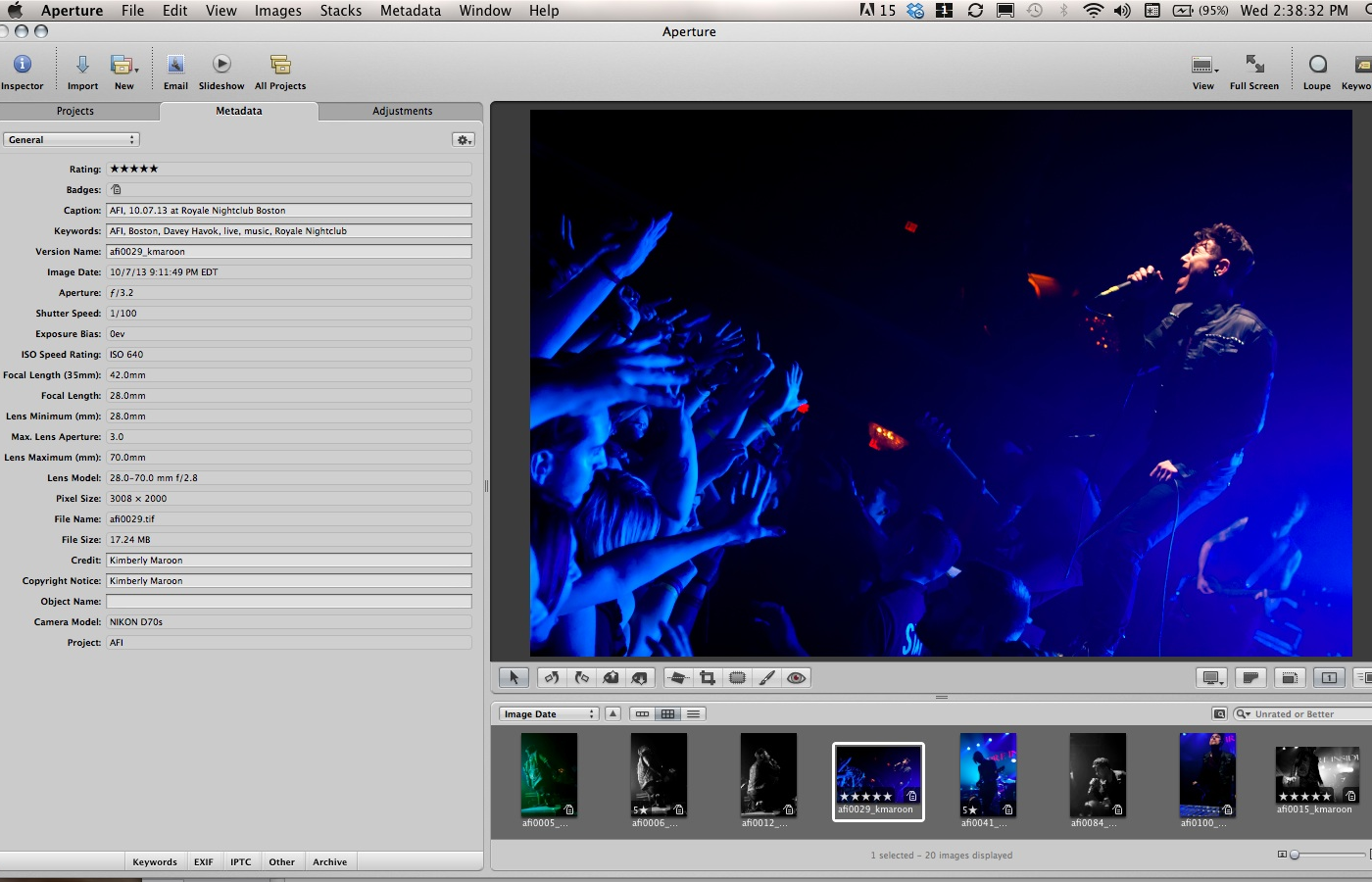Switch browser to filmstrip view

[643, 713]
